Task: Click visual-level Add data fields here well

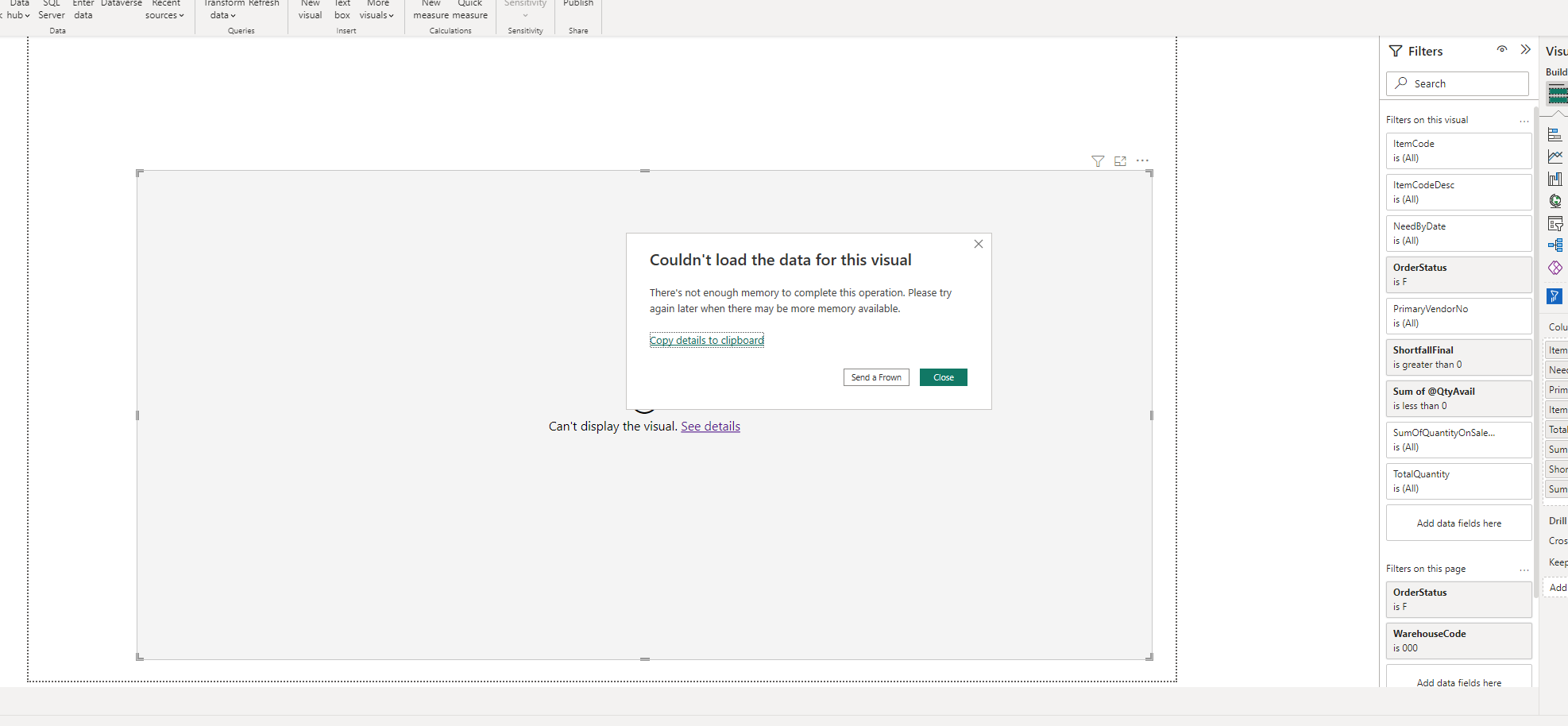Action: (x=1458, y=523)
